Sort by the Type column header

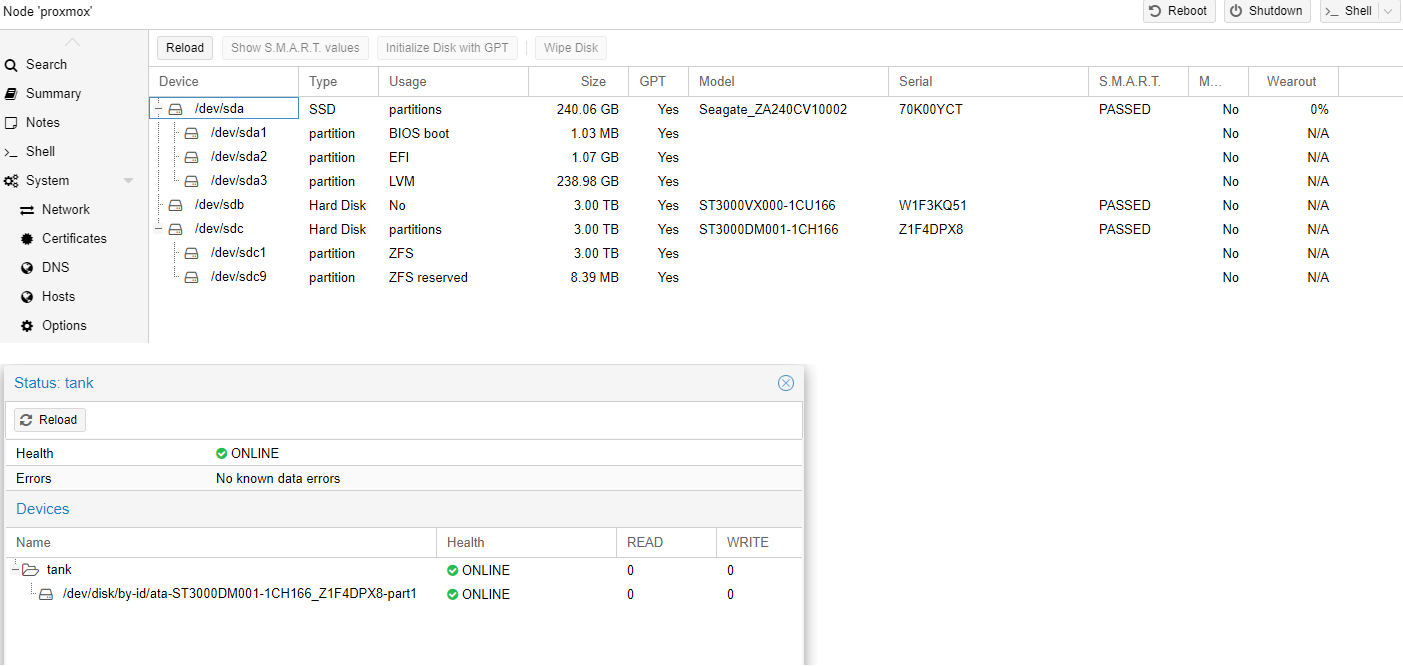pyautogui.click(x=338, y=81)
